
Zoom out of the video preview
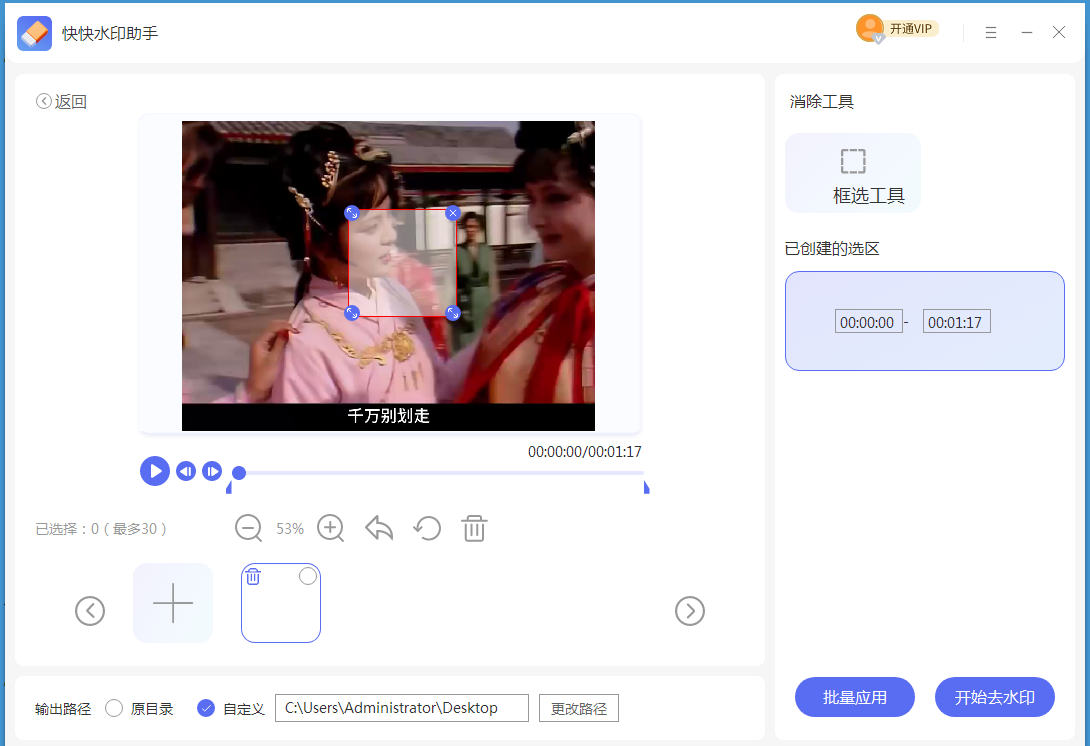[x=248, y=528]
